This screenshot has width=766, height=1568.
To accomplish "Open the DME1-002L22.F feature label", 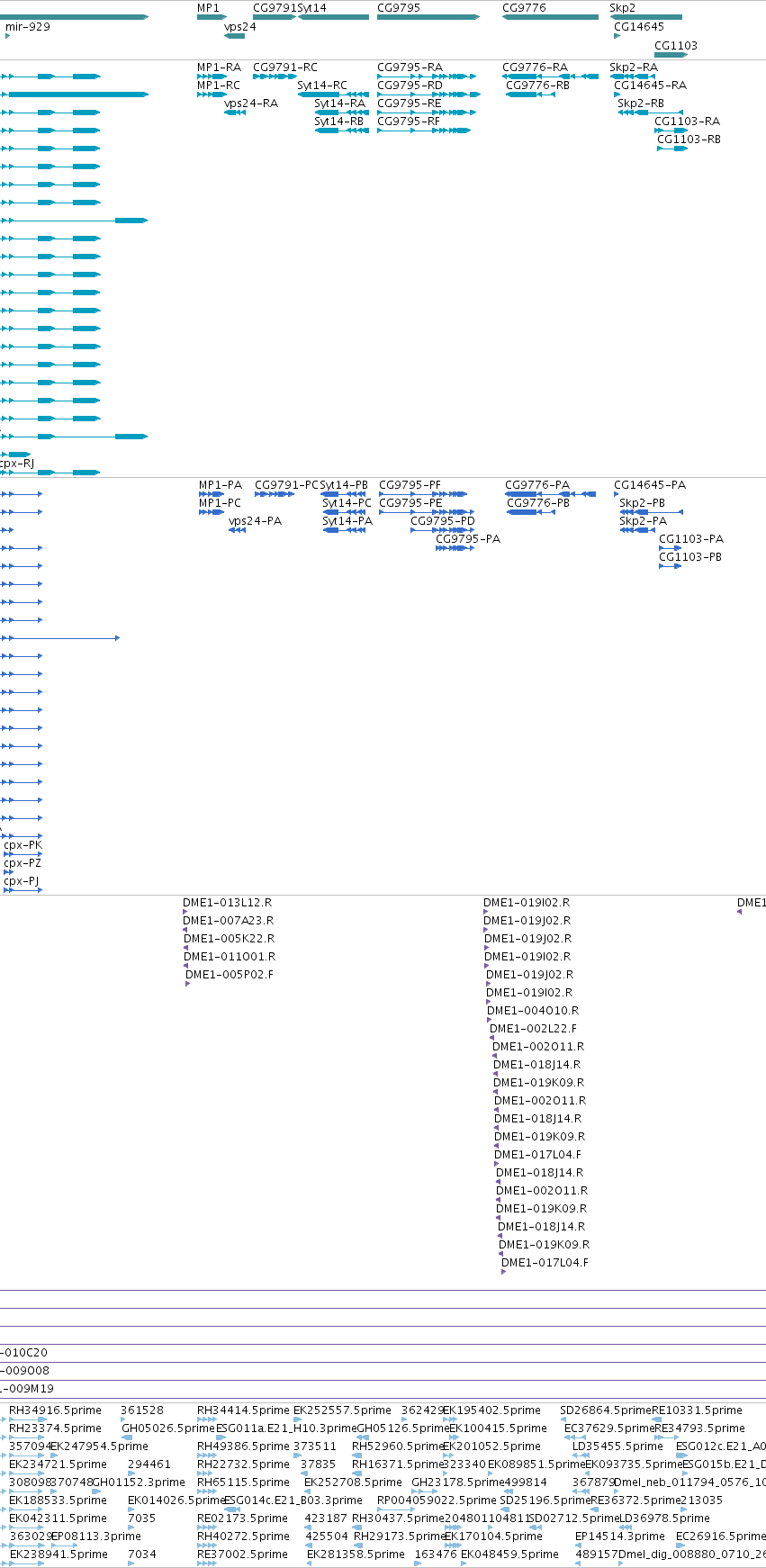I will 533,1029.
